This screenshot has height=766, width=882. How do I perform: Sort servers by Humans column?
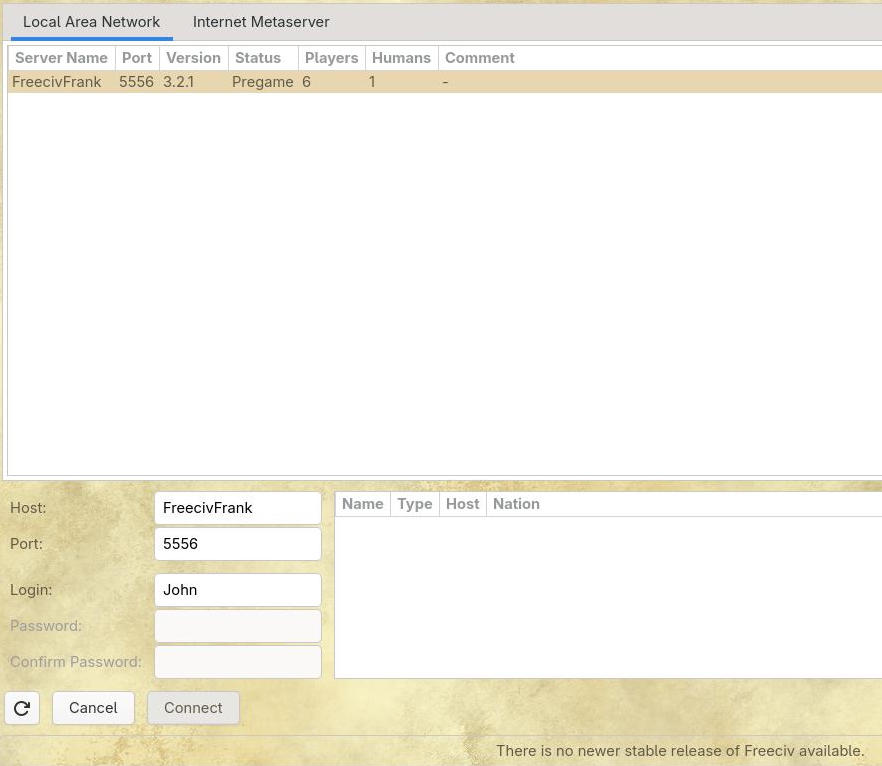[x=401, y=58]
